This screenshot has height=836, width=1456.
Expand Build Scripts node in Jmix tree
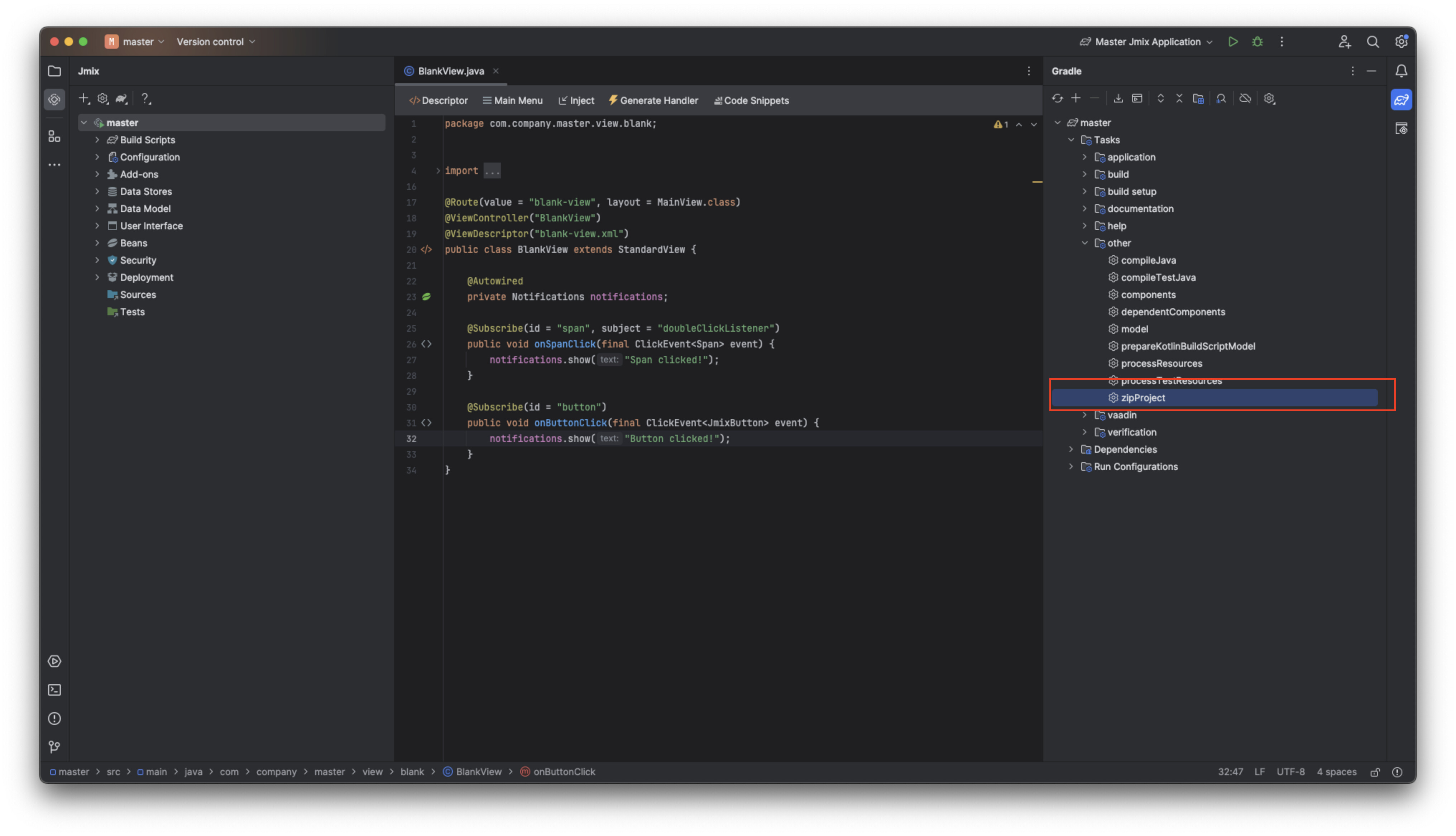(97, 140)
